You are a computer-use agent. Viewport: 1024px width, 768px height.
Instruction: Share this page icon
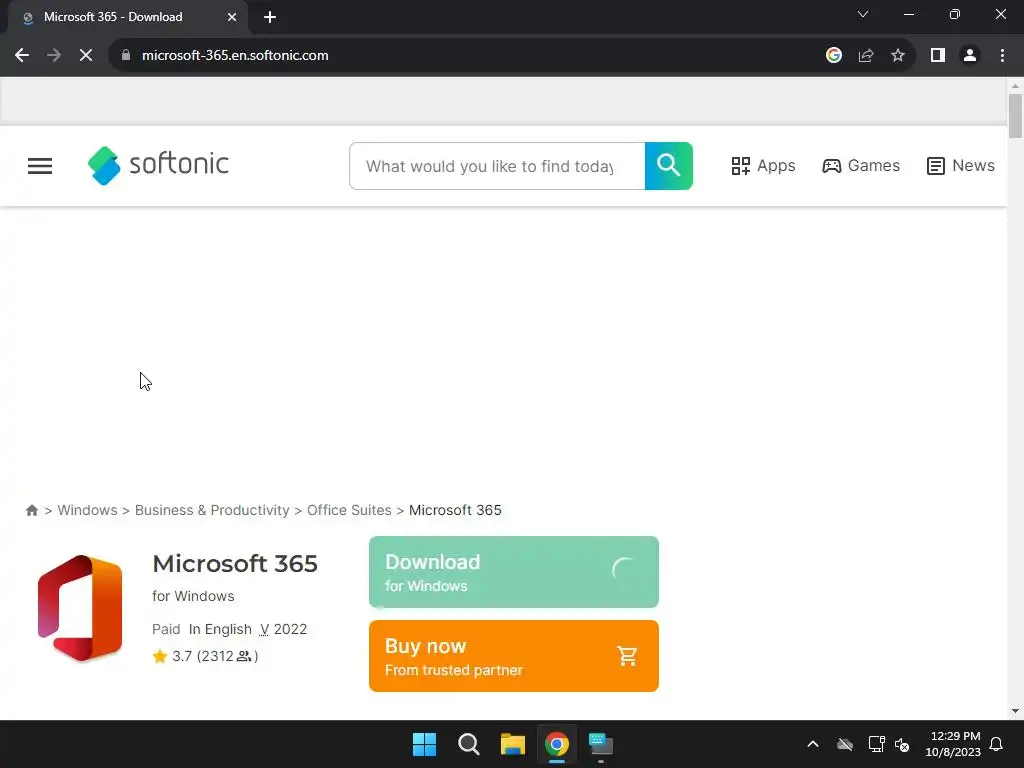coord(866,56)
